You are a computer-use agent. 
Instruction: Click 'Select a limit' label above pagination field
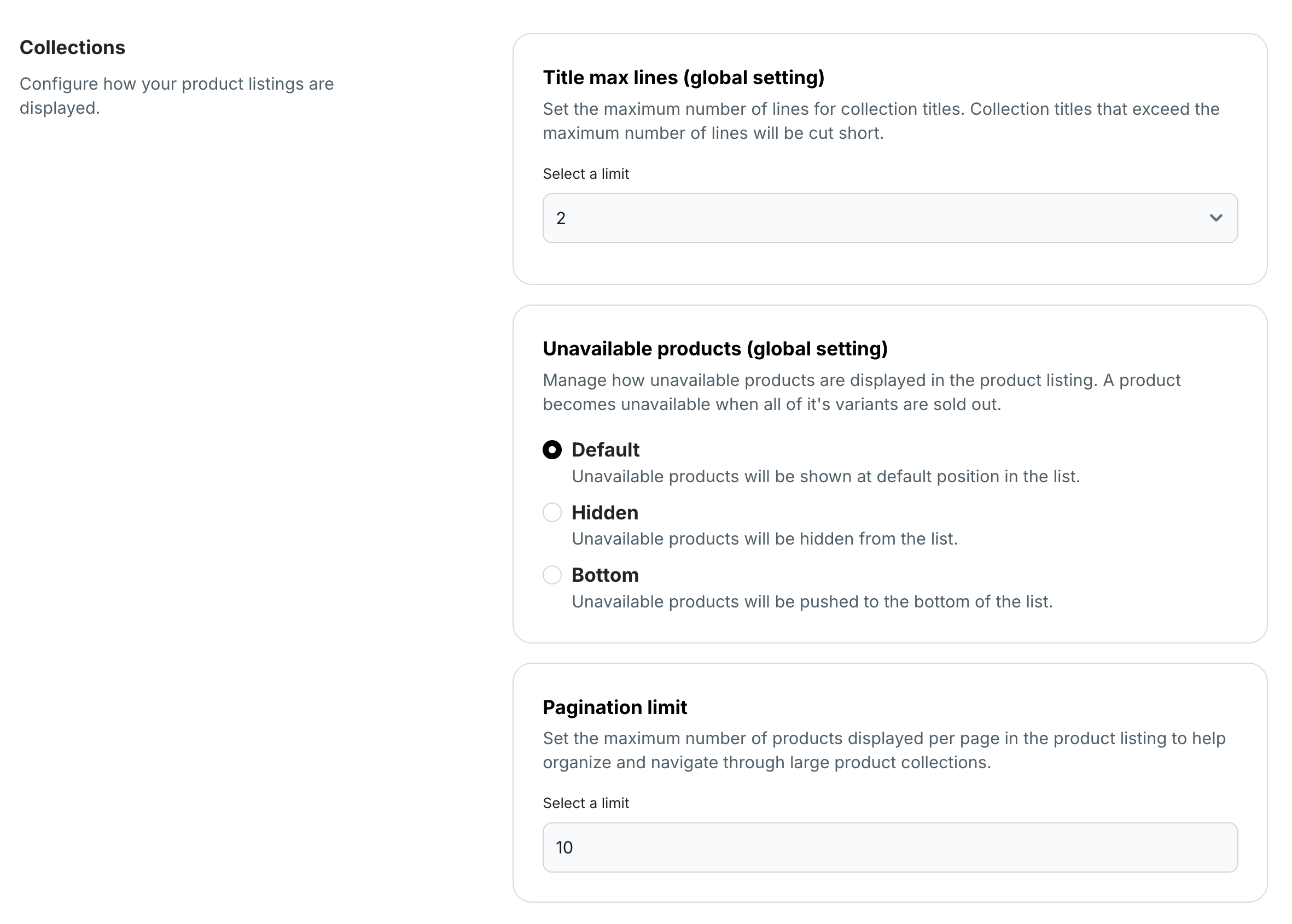[x=585, y=803]
